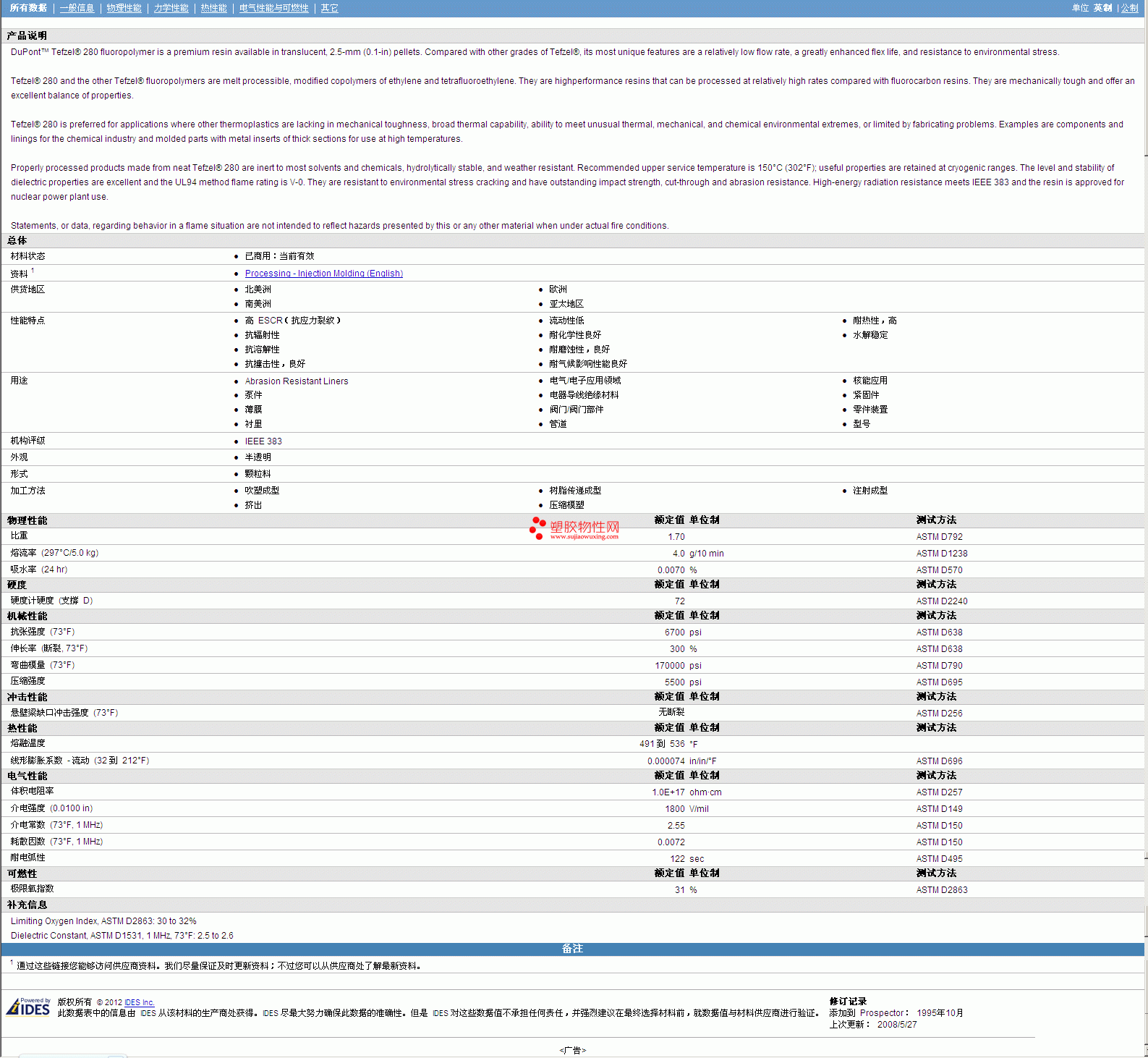Click the IEEE 383 agency rating
1148x1058 pixels.
[263, 441]
